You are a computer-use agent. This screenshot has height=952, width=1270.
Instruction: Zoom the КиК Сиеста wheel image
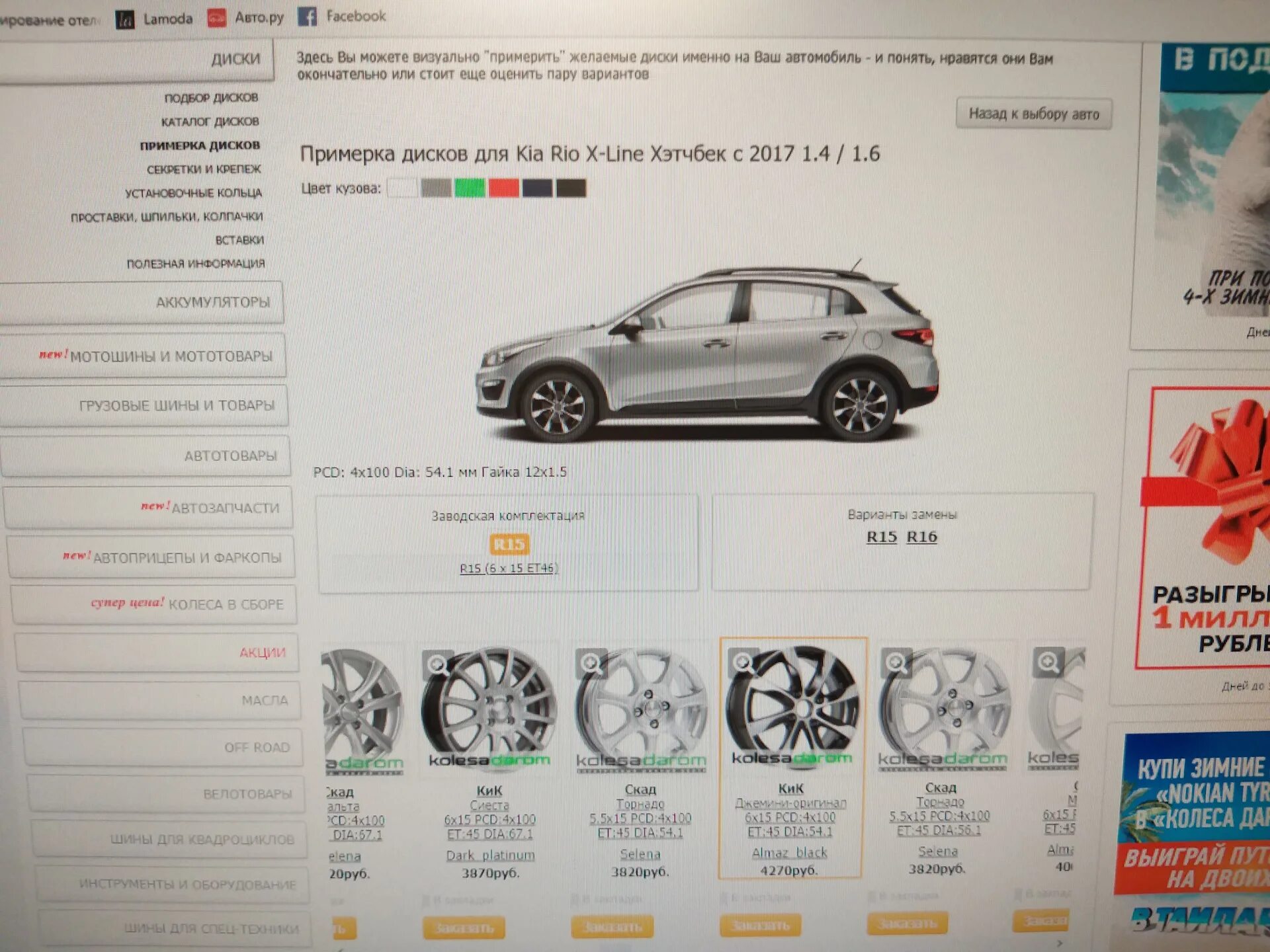coord(438,664)
